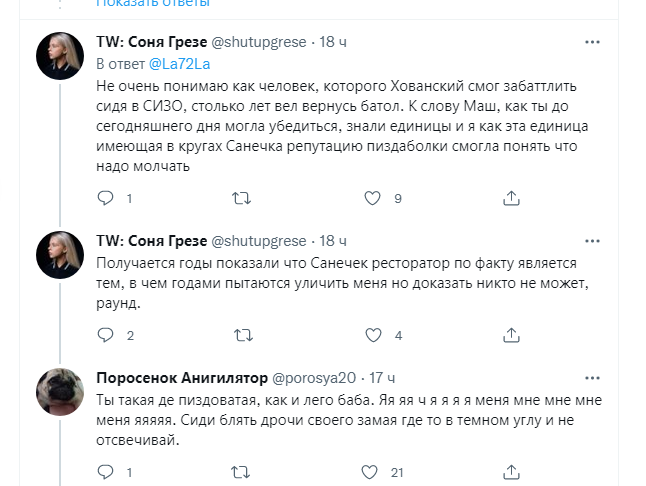Expand more options on Поросенок Анигилятор's tweet

(592, 378)
